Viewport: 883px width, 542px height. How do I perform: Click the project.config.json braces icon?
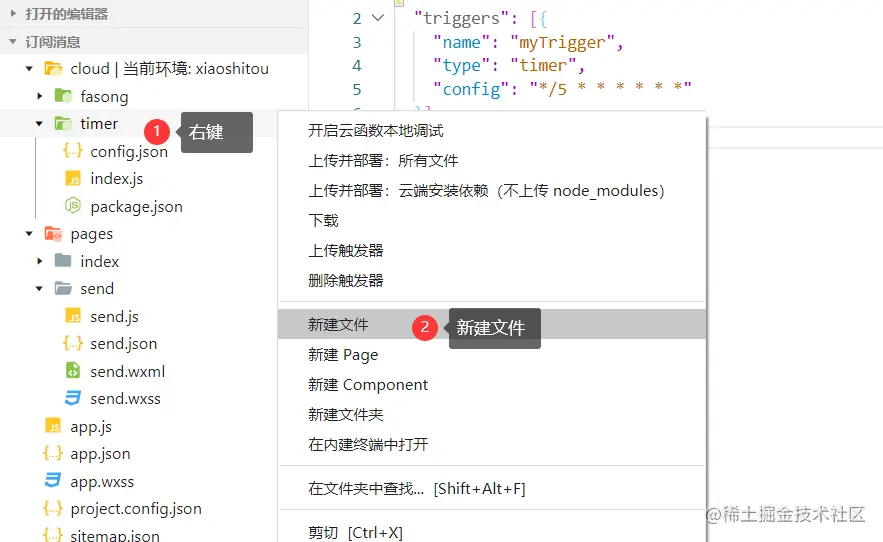(x=53, y=508)
